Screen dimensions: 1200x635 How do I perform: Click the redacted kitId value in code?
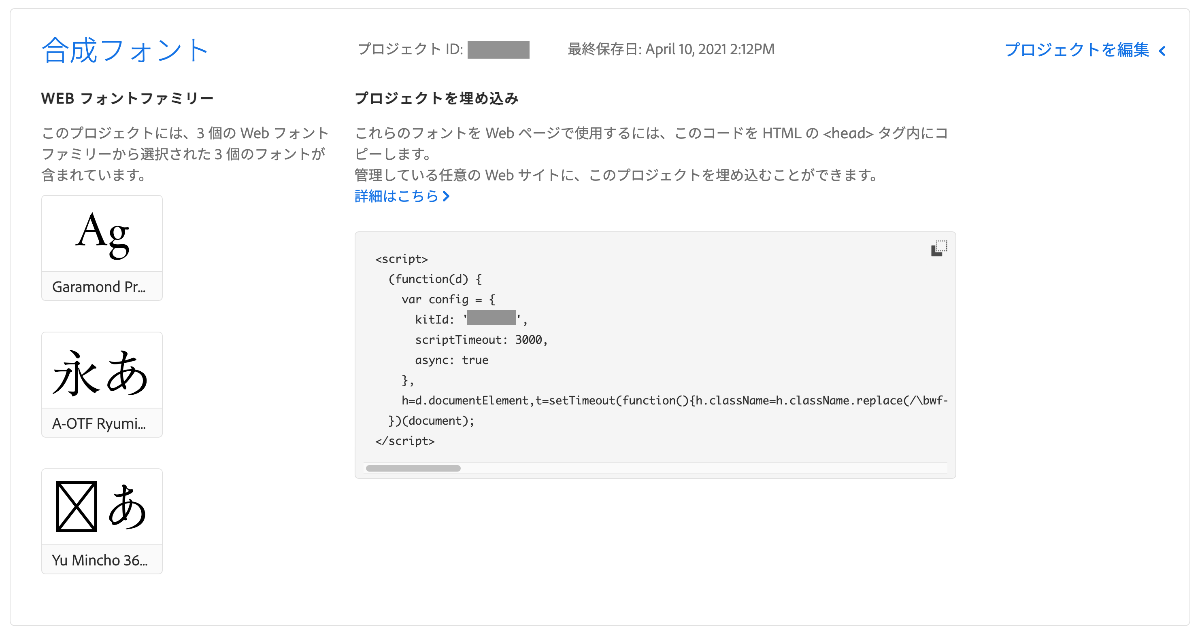tap(491, 319)
